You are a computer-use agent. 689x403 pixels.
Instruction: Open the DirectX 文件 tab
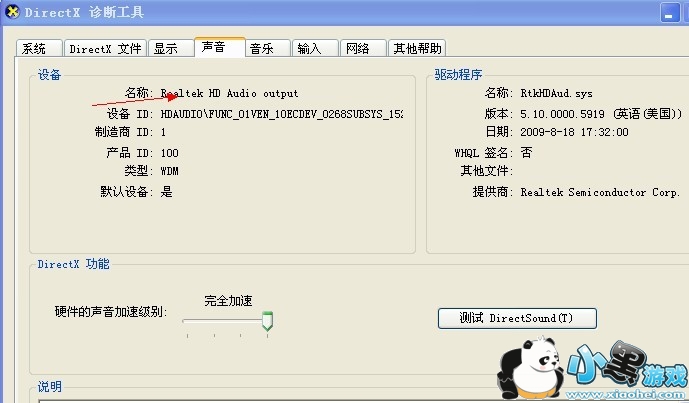[105, 48]
